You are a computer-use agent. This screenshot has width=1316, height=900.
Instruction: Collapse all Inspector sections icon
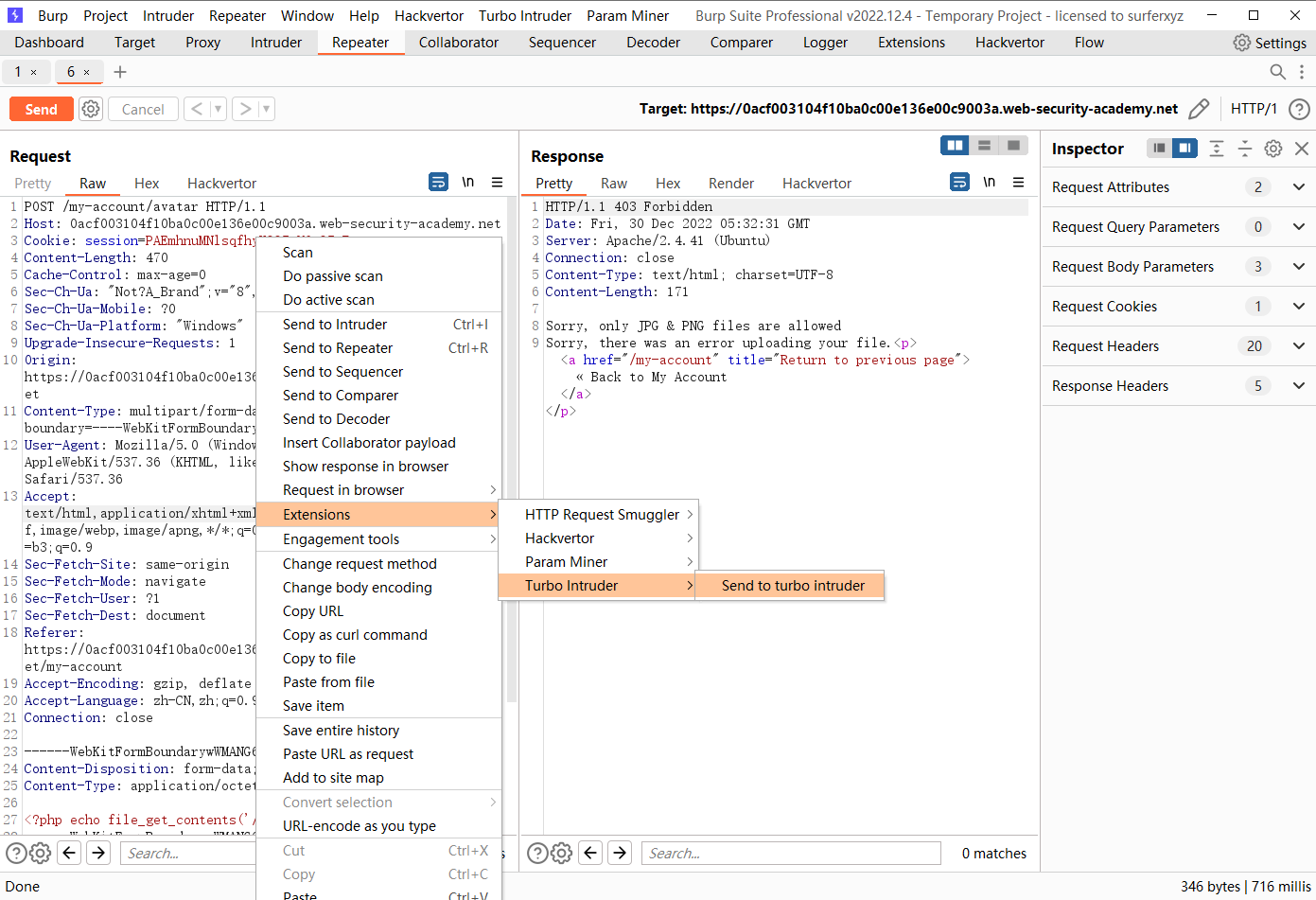pos(1245,148)
